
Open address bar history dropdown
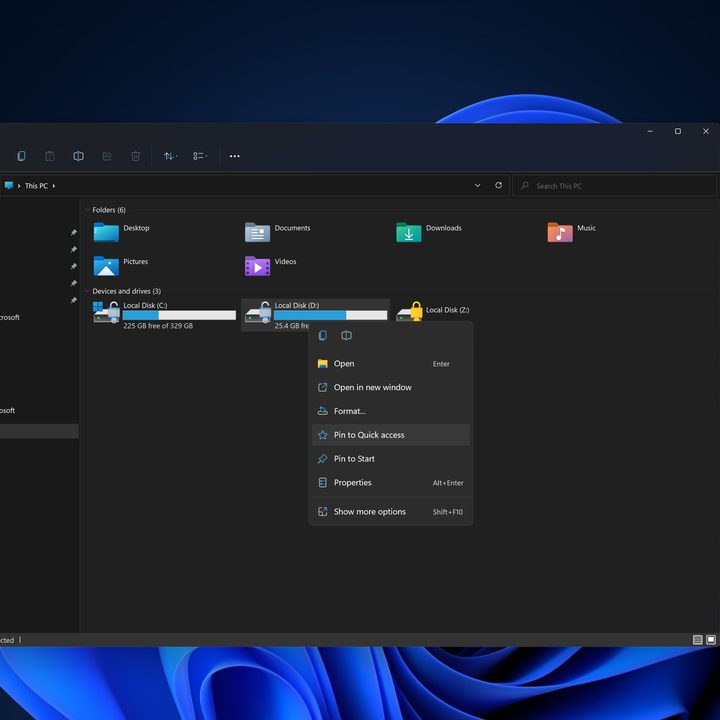pyautogui.click(x=478, y=186)
